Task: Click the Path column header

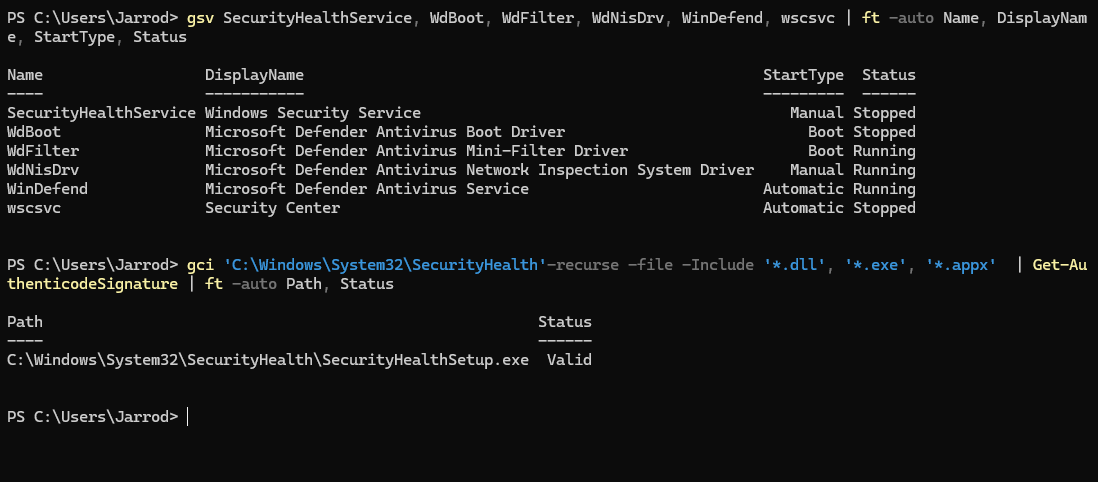Action: coord(25,322)
